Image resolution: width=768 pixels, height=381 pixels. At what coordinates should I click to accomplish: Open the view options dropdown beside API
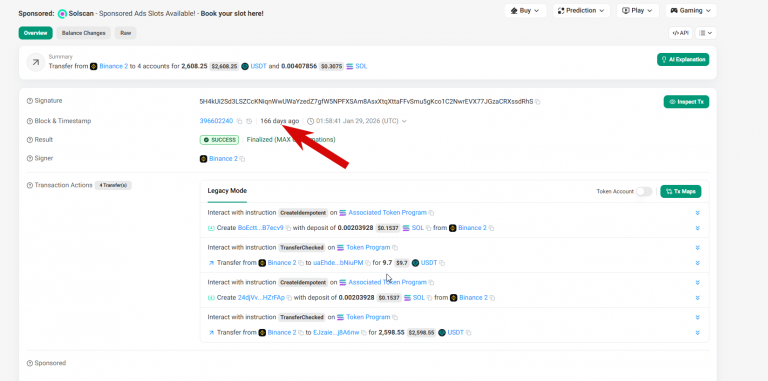pyautogui.click(x=706, y=33)
